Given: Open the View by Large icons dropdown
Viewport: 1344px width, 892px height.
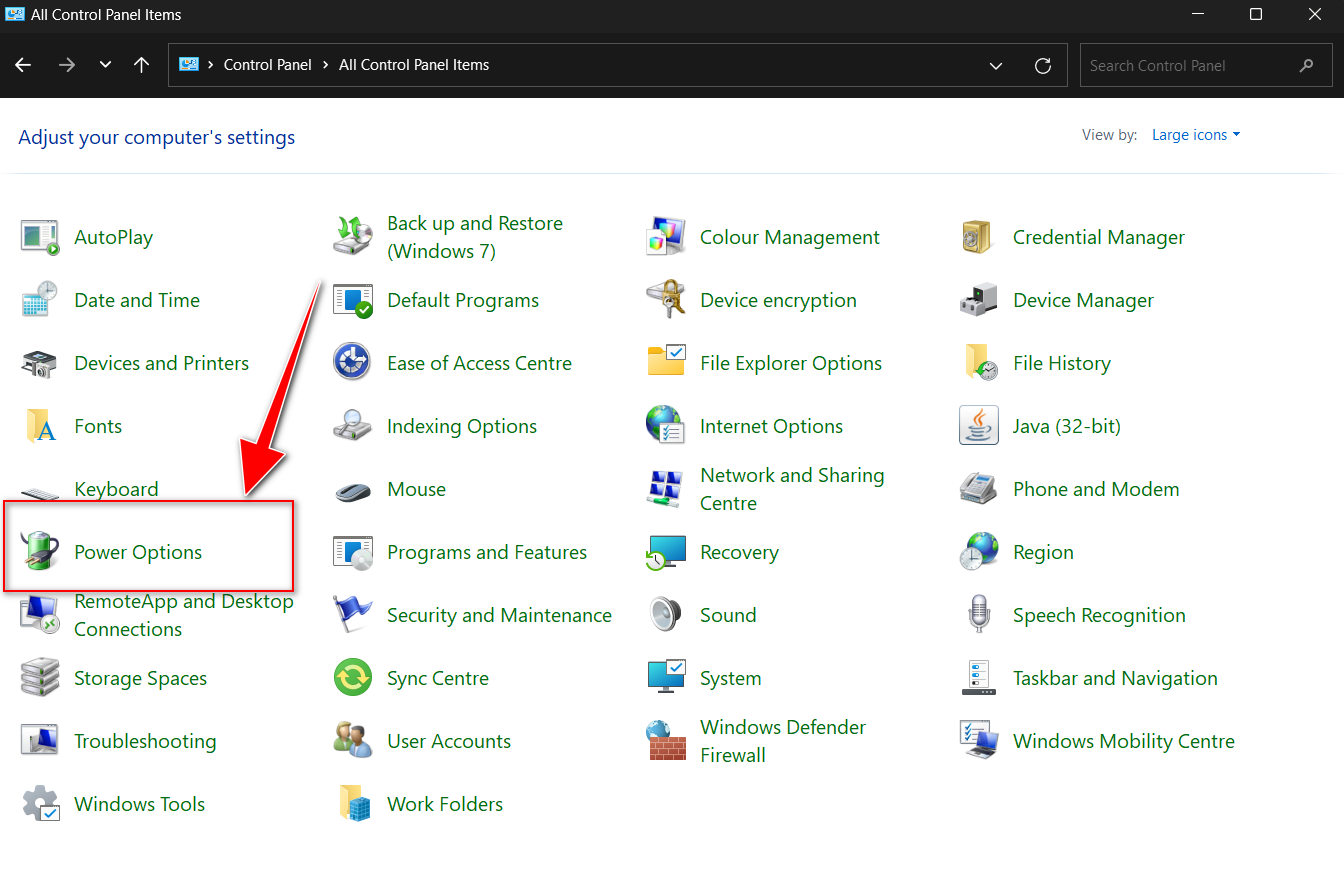Looking at the screenshot, I should coord(1196,135).
